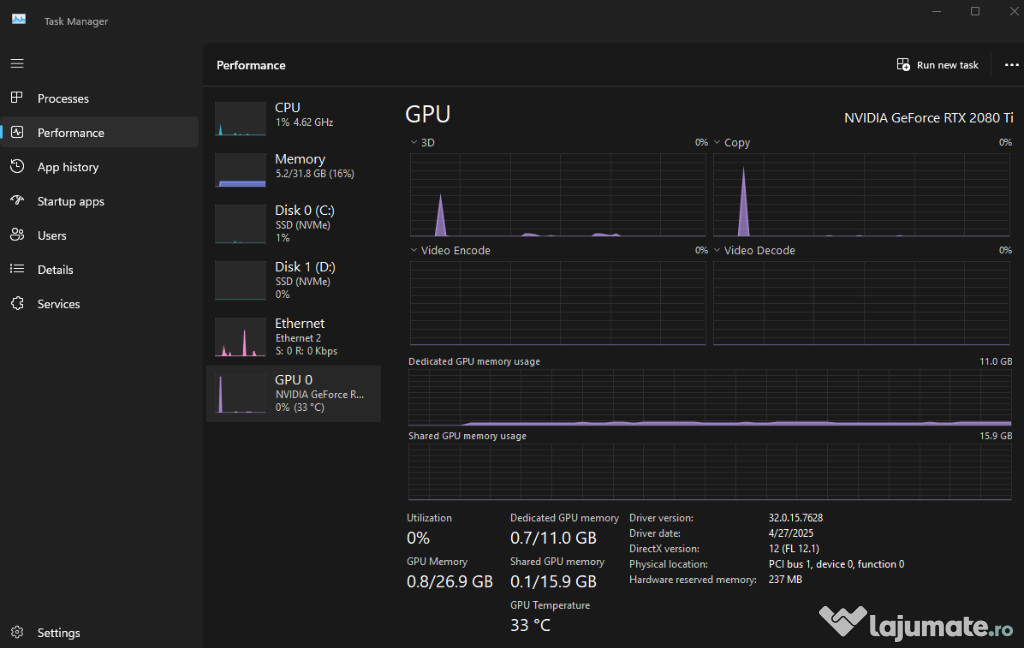Click the driver date 4/27/2025
This screenshot has height=648, width=1024.
click(x=791, y=533)
